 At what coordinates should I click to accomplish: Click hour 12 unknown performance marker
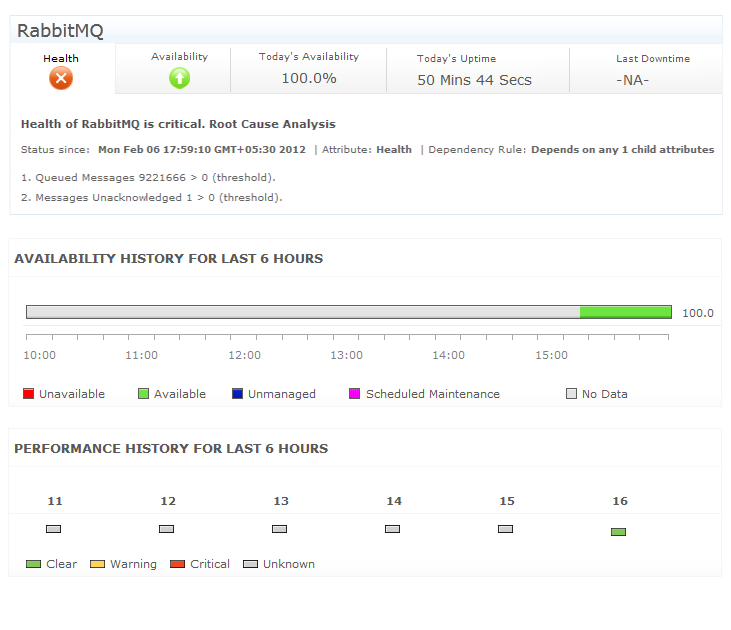pos(166,529)
